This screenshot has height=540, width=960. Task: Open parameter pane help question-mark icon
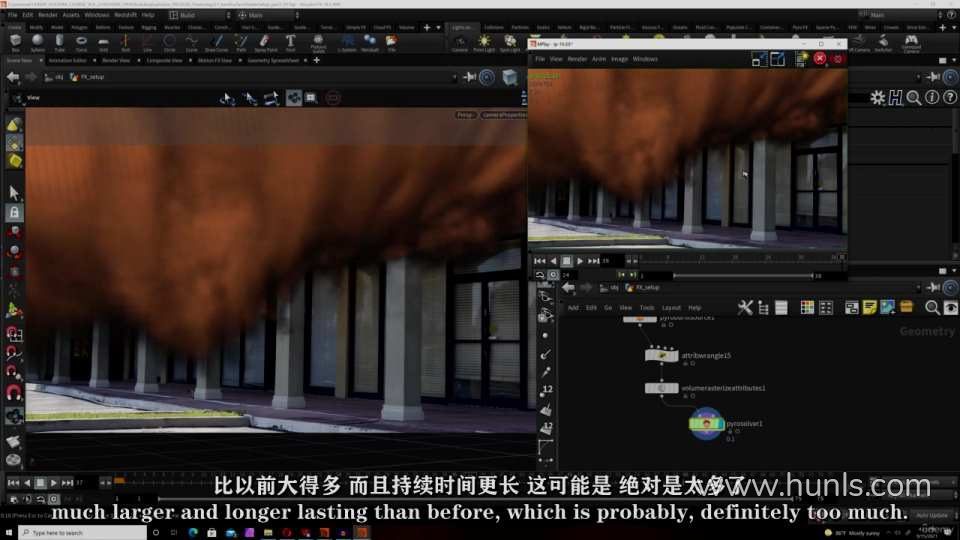pyautogui.click(x=950, y=97)
